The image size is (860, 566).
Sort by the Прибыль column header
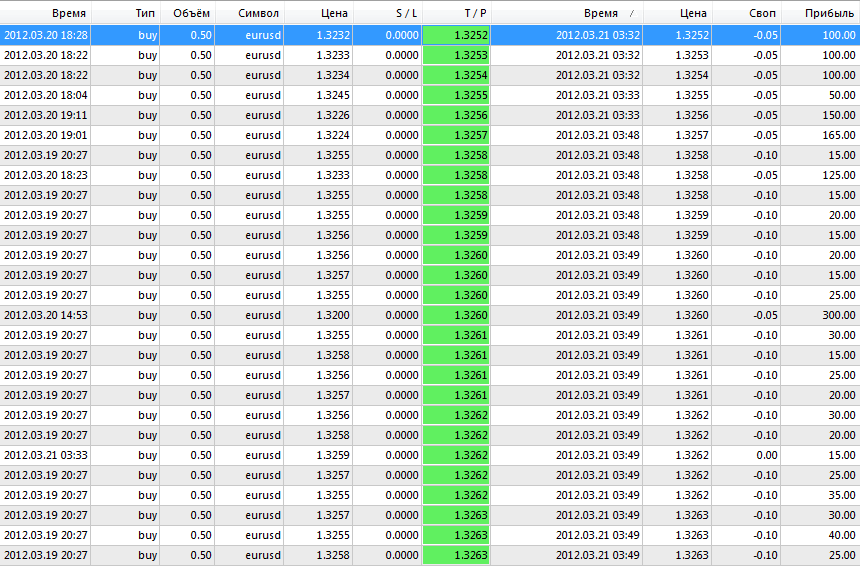[820, 13]
